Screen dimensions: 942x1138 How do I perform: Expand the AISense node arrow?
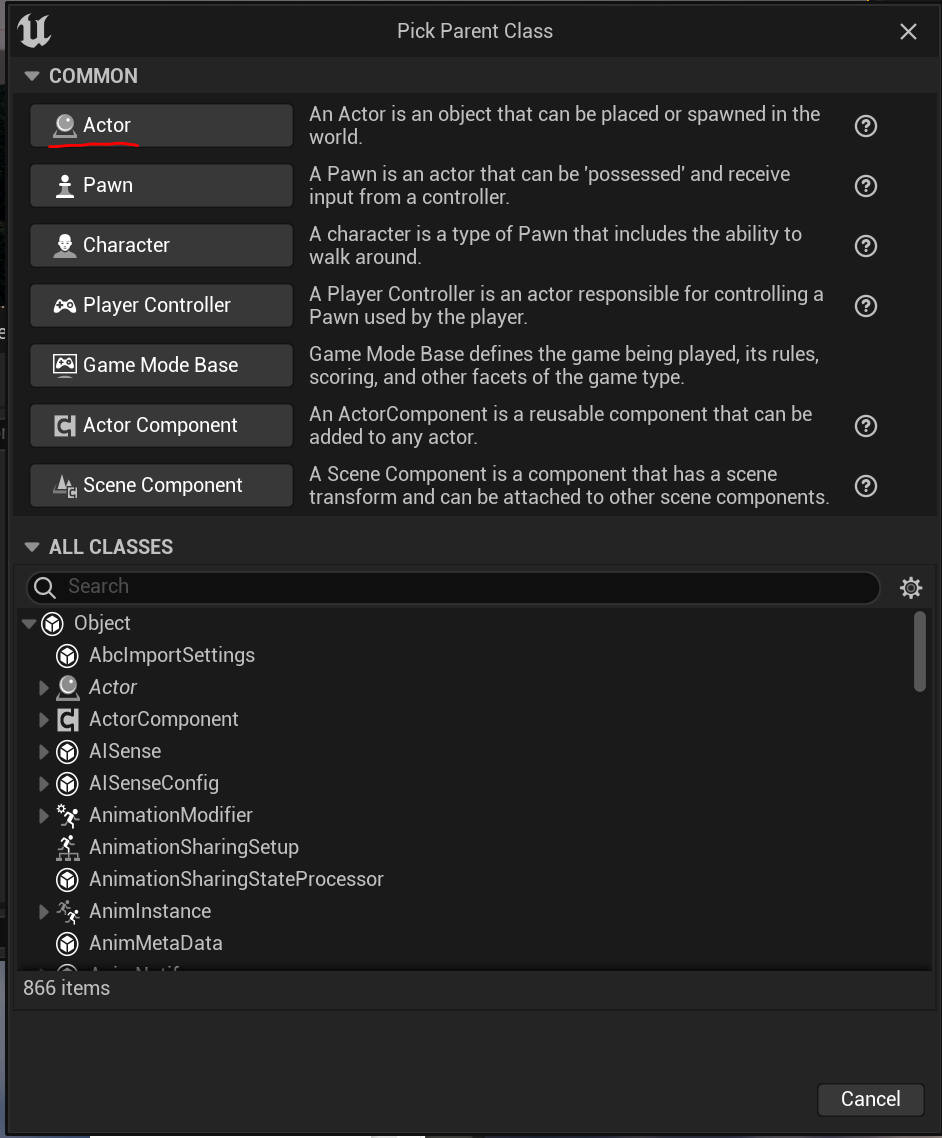click(x=44, y=751)
